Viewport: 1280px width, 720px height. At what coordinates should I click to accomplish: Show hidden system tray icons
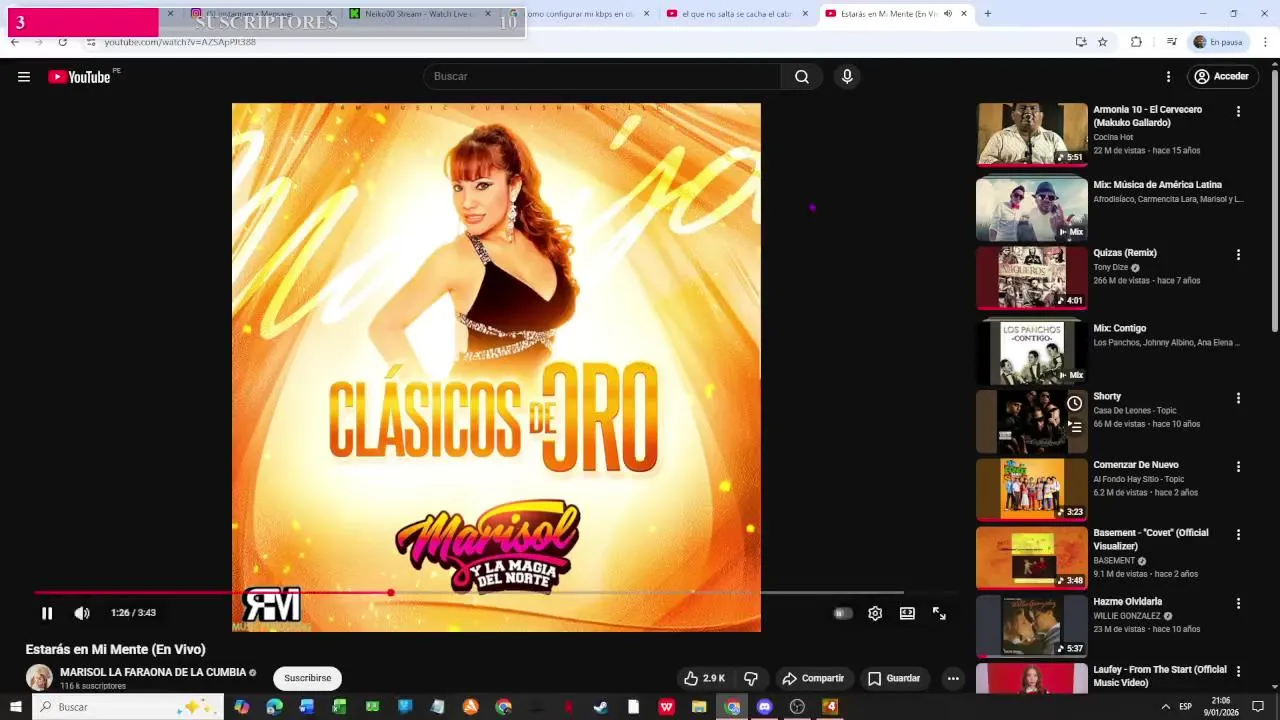1165,707
